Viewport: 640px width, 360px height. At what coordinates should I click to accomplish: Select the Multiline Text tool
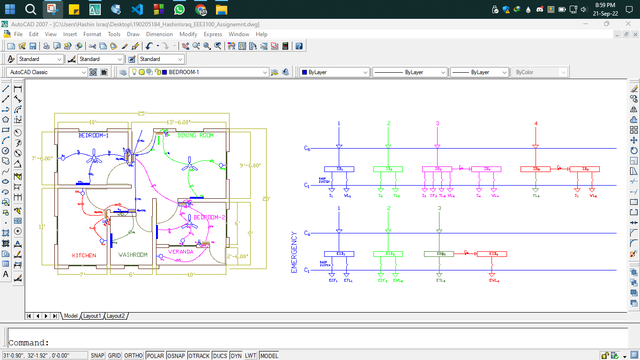coord(6,274)
